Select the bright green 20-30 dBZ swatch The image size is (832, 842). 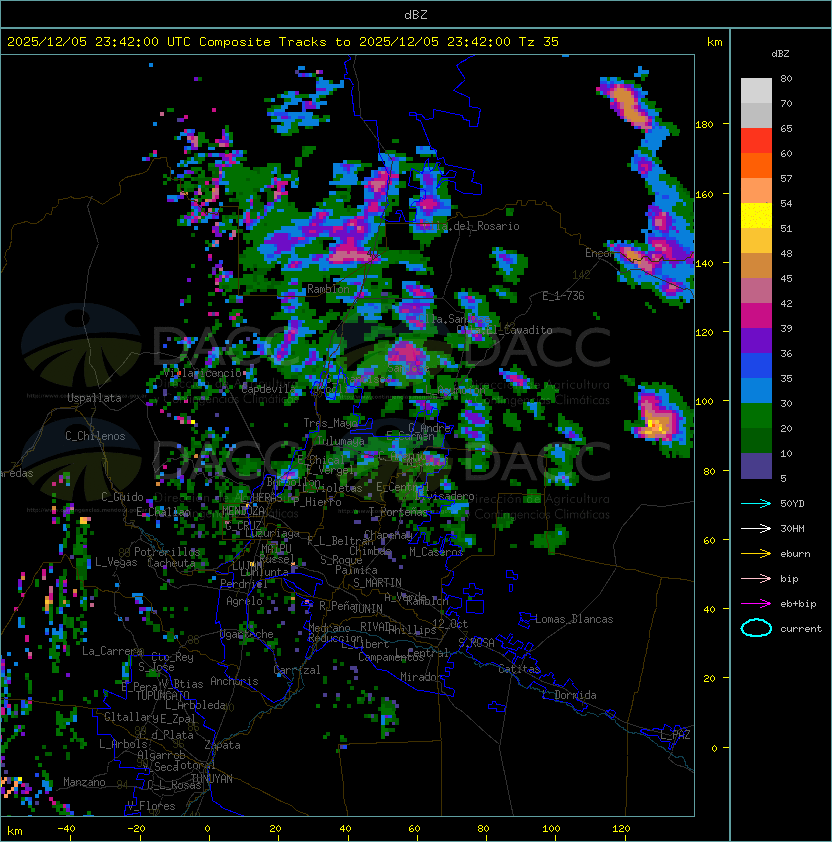point(756,416)
